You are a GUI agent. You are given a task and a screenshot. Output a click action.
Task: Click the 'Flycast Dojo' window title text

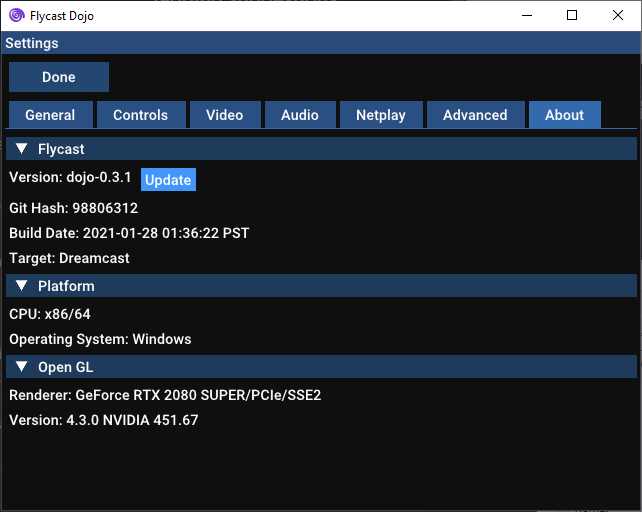pyautogui.click(x=62, y=16)
